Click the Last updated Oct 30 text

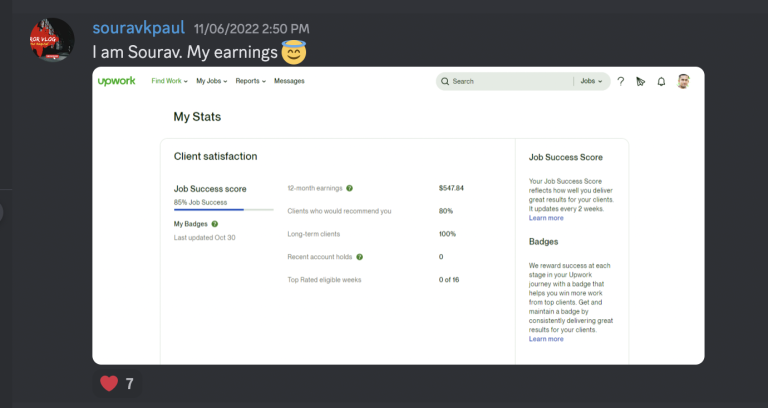(204, 238)
